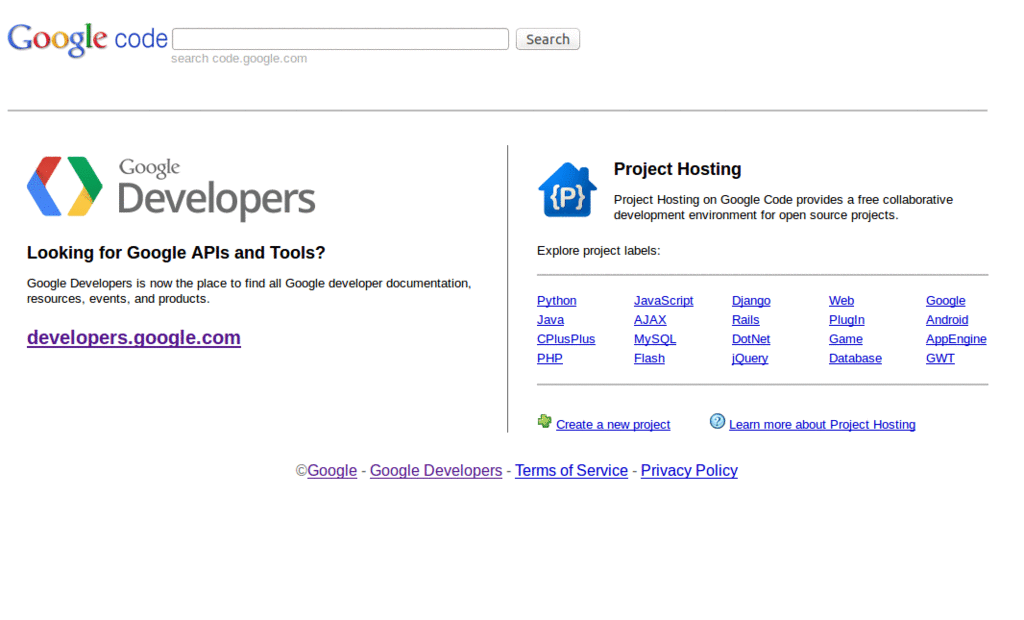Click the Google code logo
Image resolution: width=1024 pixels, height=620 pixels.
(88, 39)
